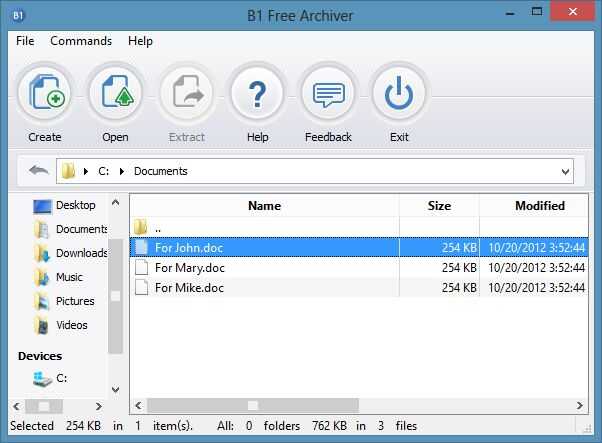Click the Exit power icon
Image resolution: width=602 pixels, height=443 pixels.
(x=399, y=93)
